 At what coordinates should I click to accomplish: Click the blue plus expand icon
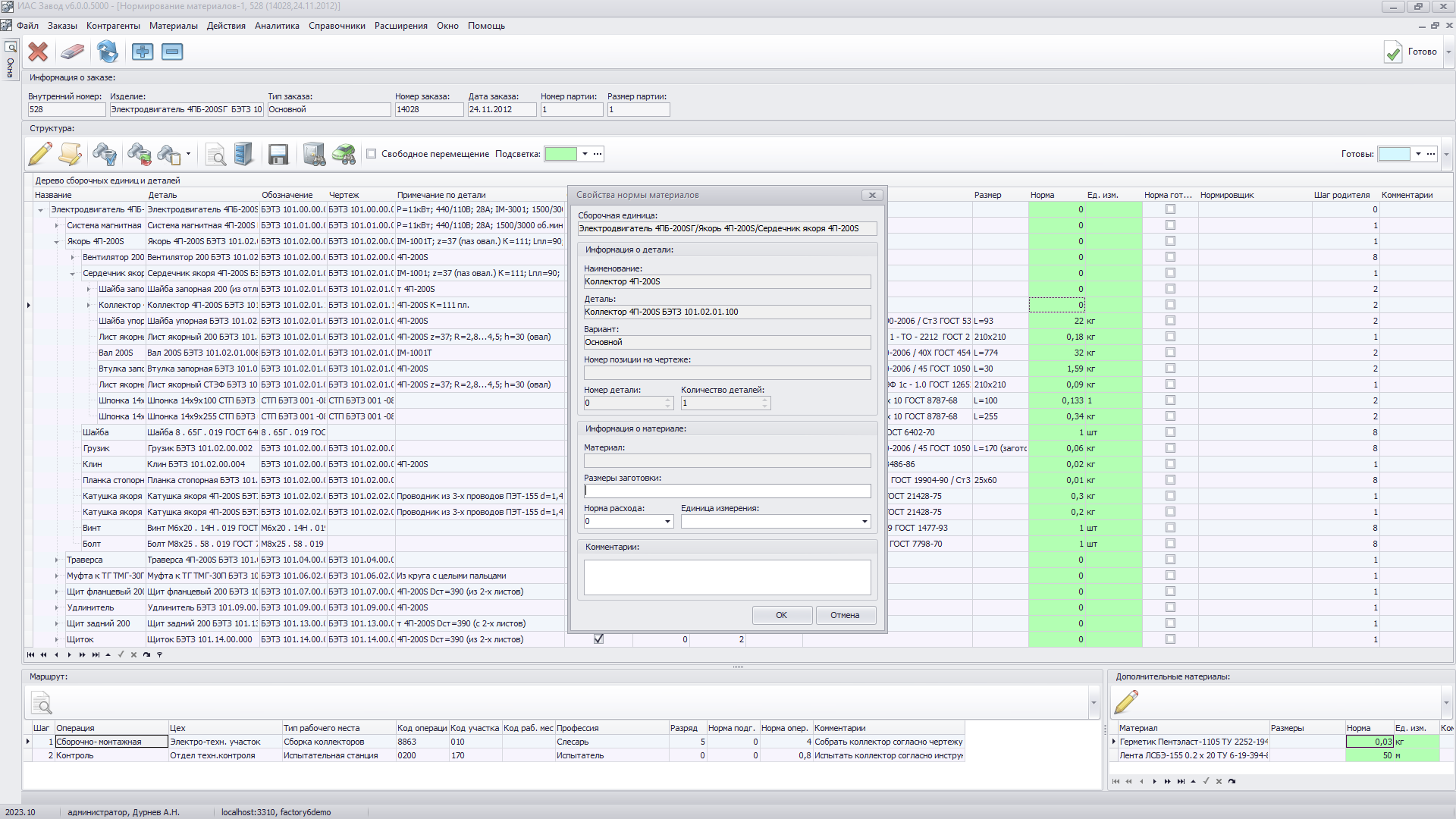142,52
